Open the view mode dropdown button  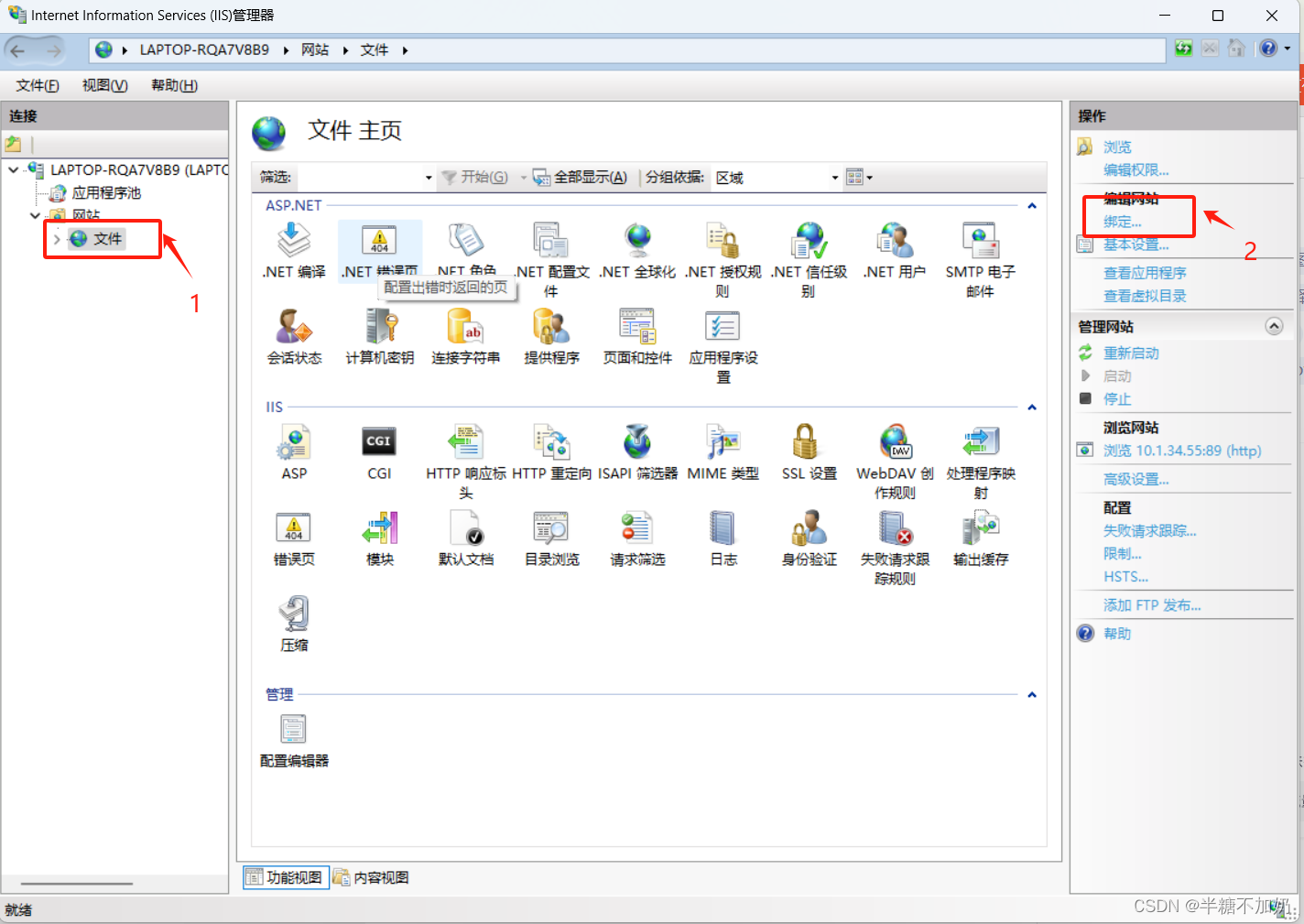[x=859, y=178]
